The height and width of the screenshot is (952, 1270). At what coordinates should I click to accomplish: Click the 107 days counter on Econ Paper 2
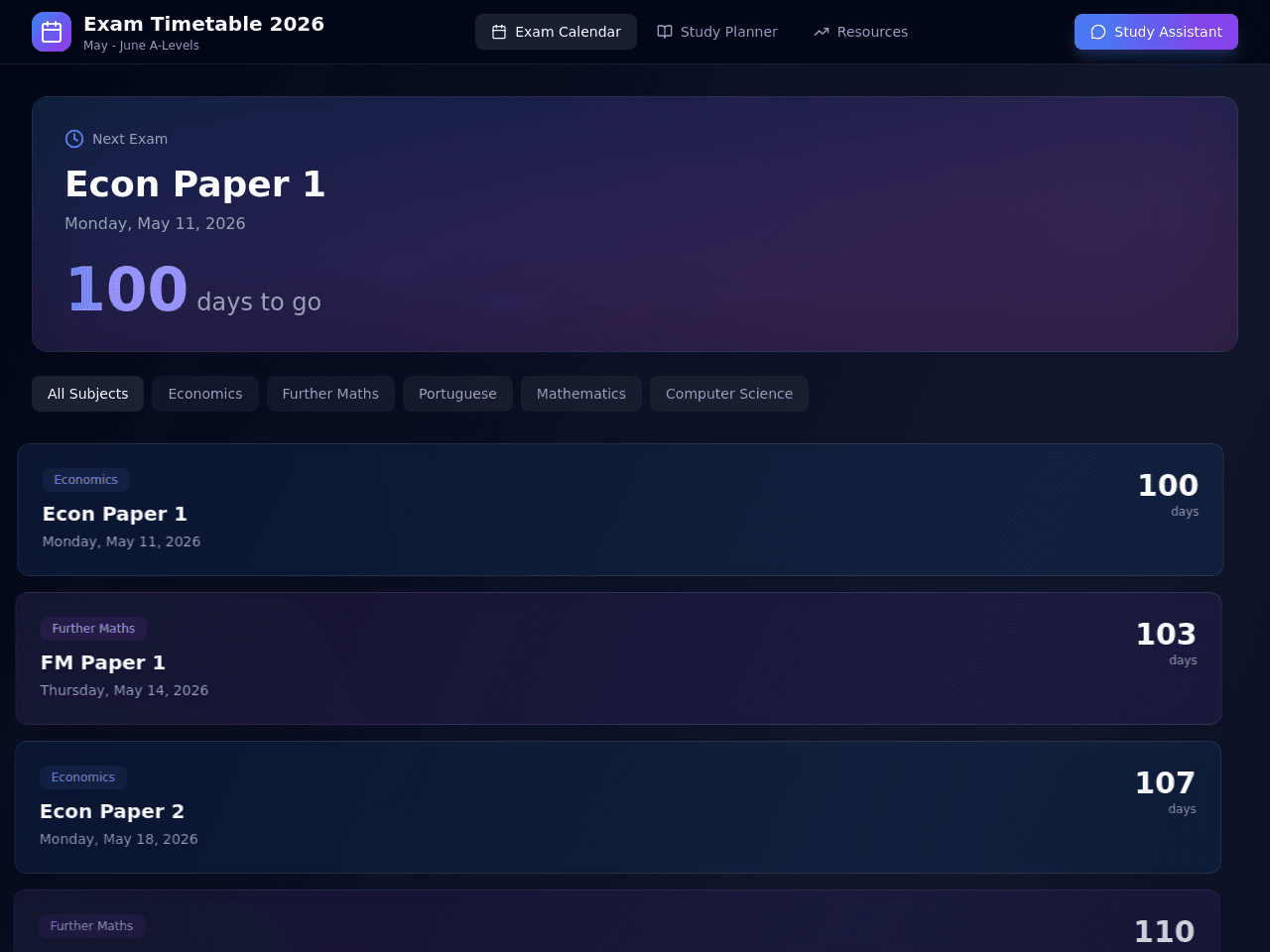[x=1165, y=791]
